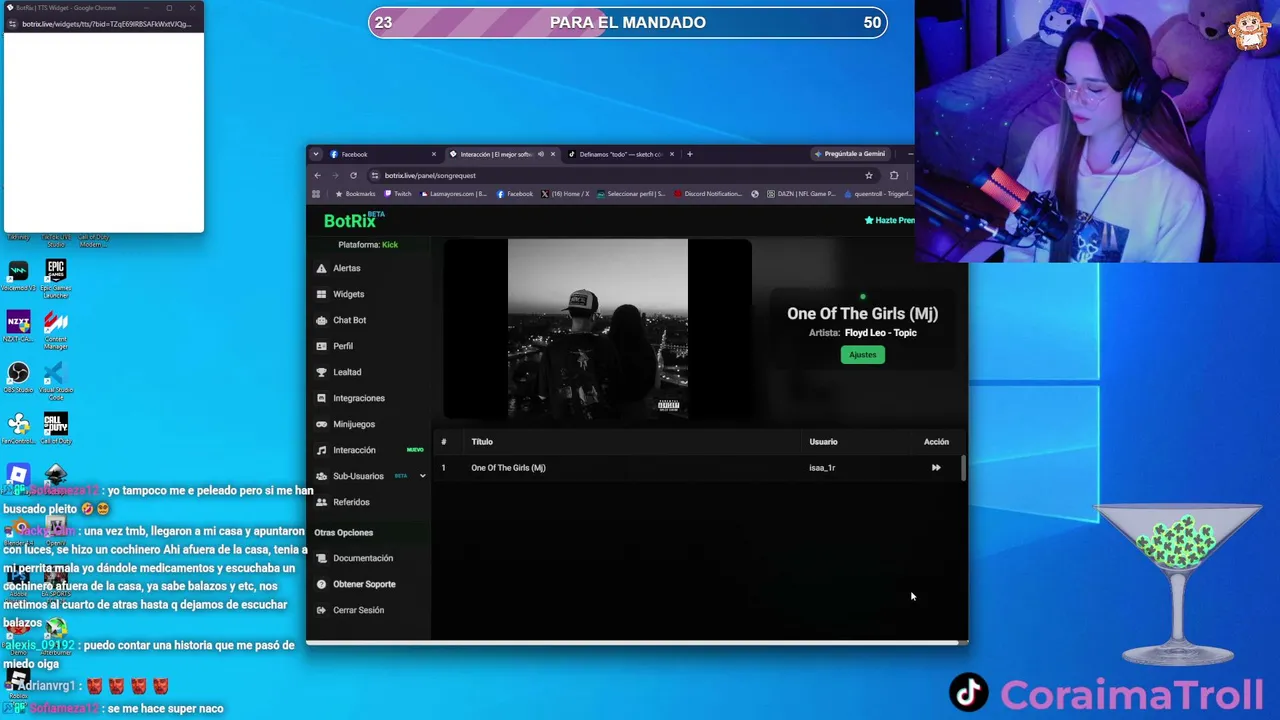
Task: Open a new browser tab
Action: pos(689,154)
